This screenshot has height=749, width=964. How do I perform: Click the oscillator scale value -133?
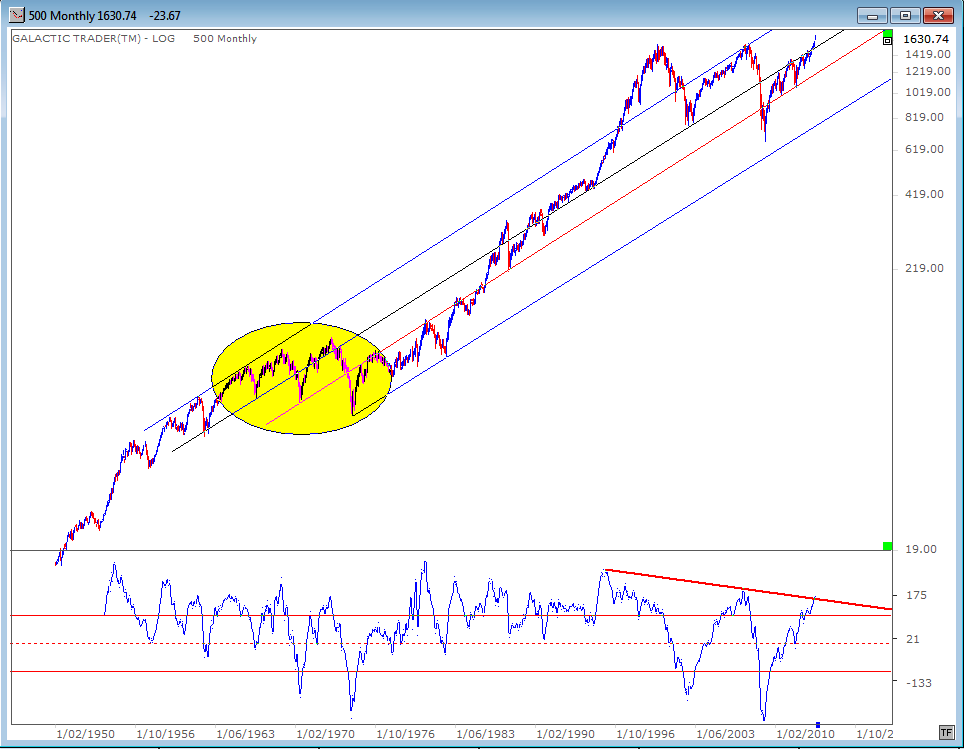919,683
